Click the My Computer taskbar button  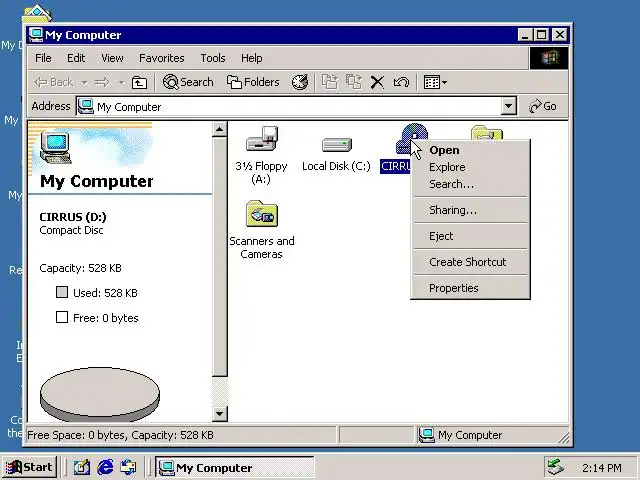[x=234, y=467]
